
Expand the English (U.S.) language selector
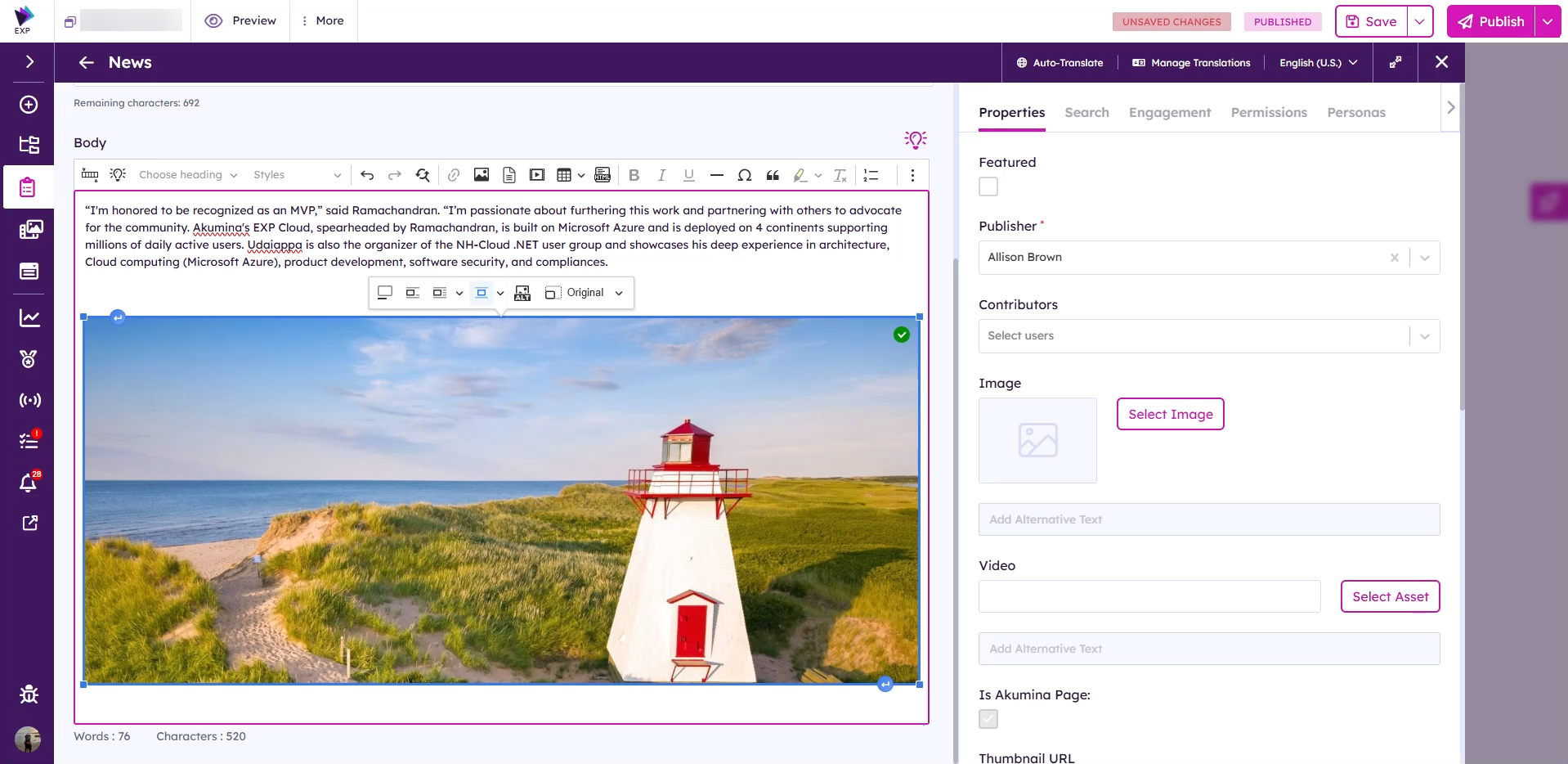click(1318, 63)
